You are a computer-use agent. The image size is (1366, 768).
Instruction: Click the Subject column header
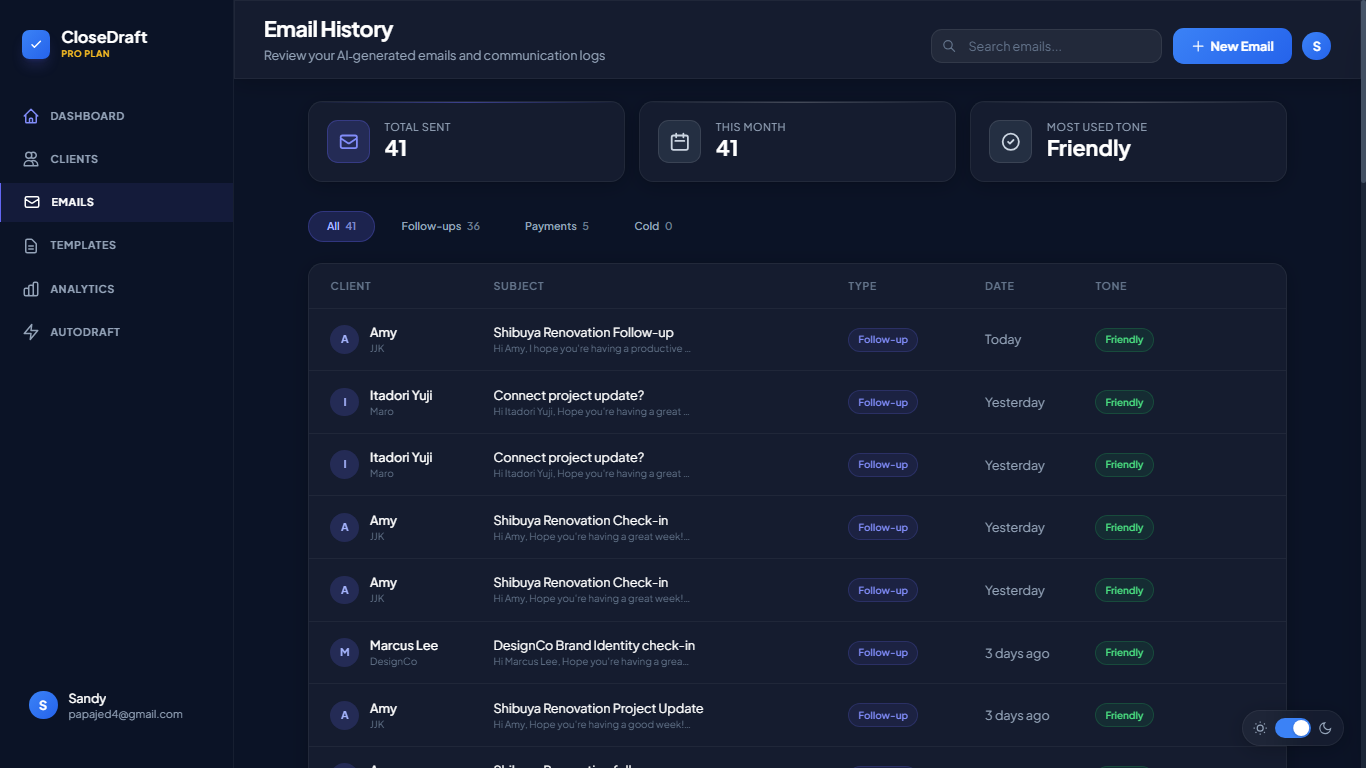[x=519, y=286]
